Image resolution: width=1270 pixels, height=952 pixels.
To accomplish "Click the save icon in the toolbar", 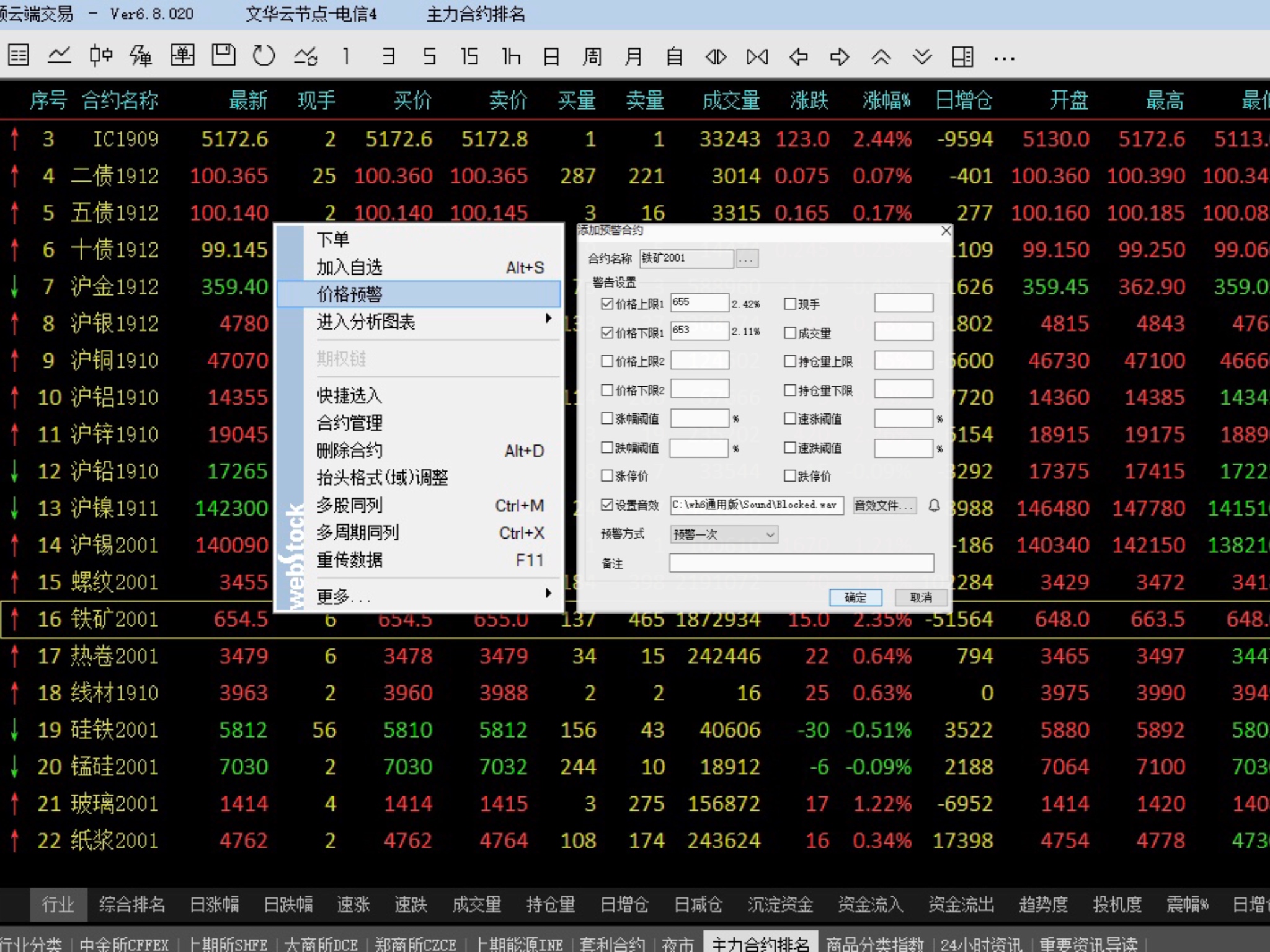I will (223, 56).
